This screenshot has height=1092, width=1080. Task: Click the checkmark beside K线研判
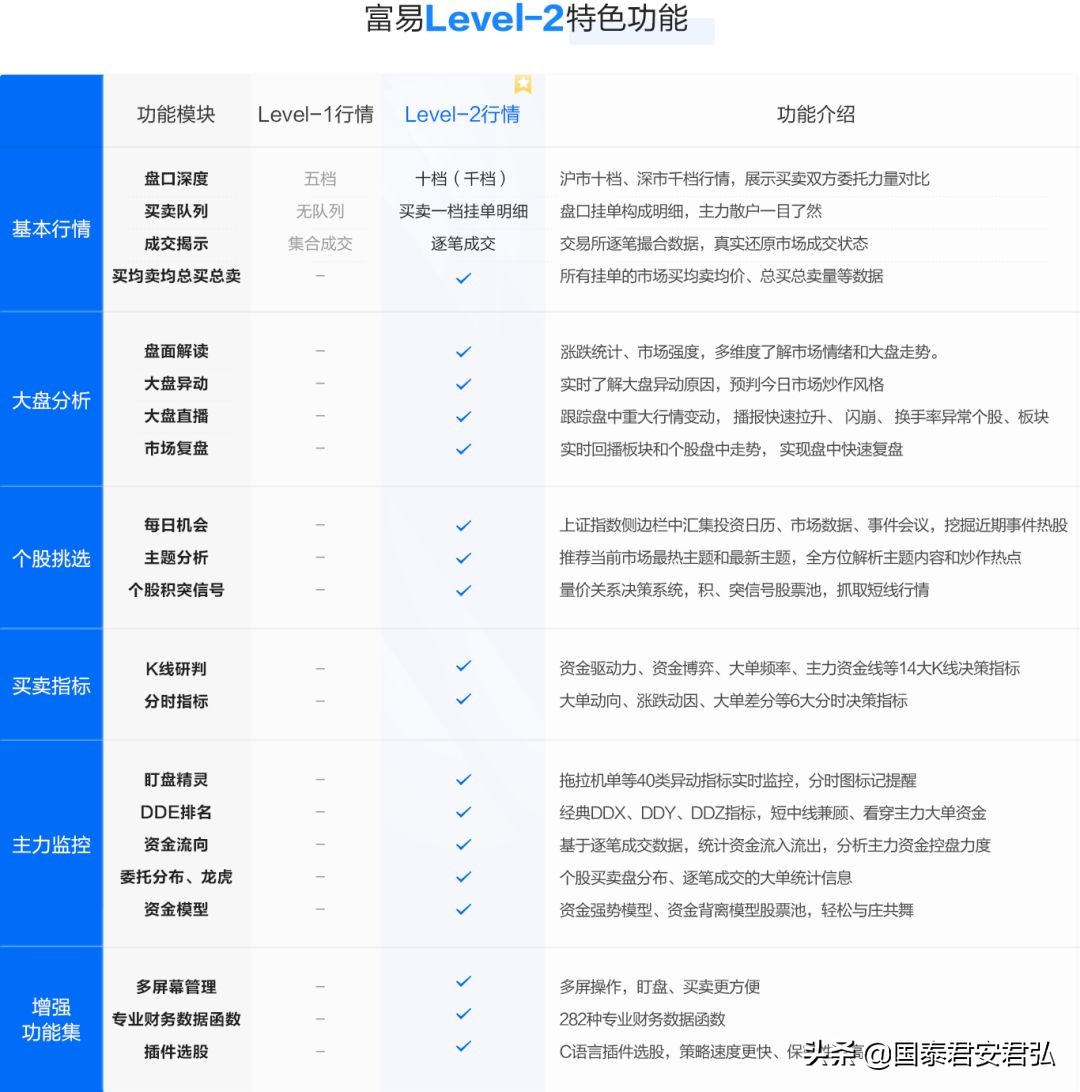[462, 668]
